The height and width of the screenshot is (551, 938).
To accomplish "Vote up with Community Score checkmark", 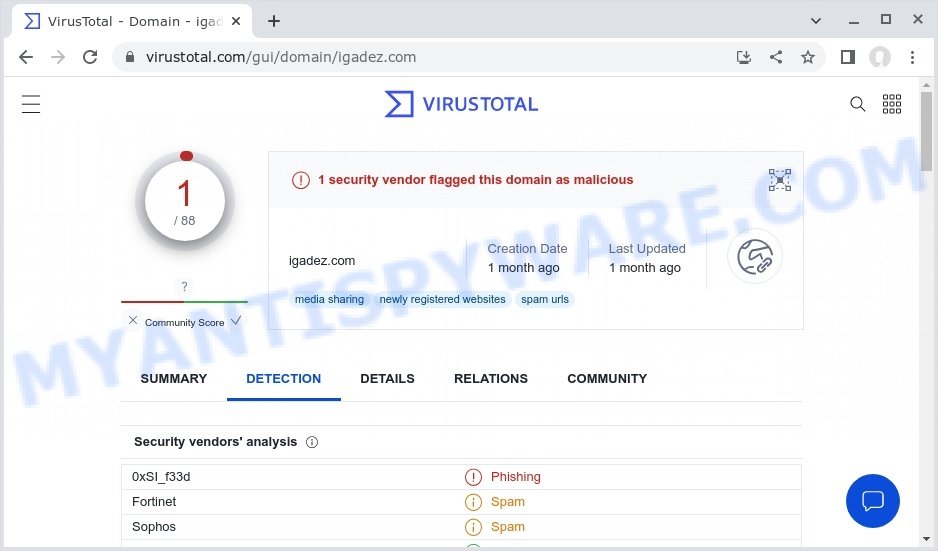I will coord(236,321).
